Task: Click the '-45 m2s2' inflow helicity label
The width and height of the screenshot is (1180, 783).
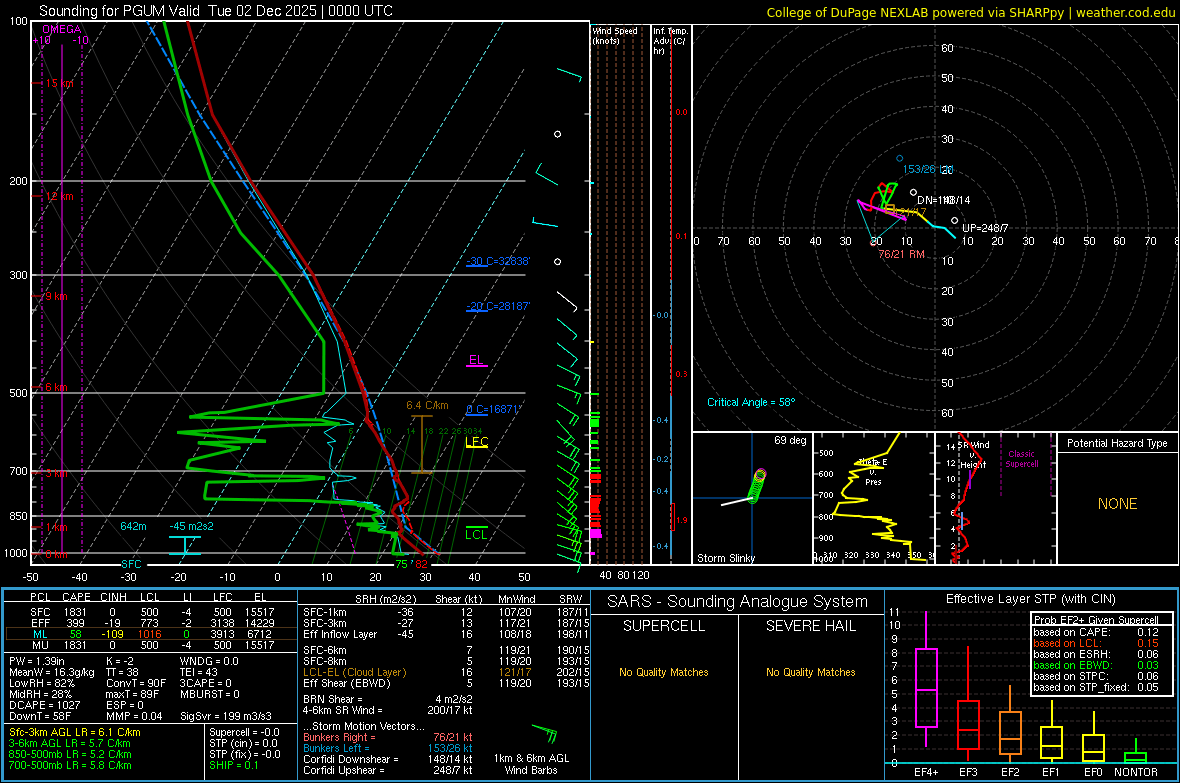Action: 191,526
